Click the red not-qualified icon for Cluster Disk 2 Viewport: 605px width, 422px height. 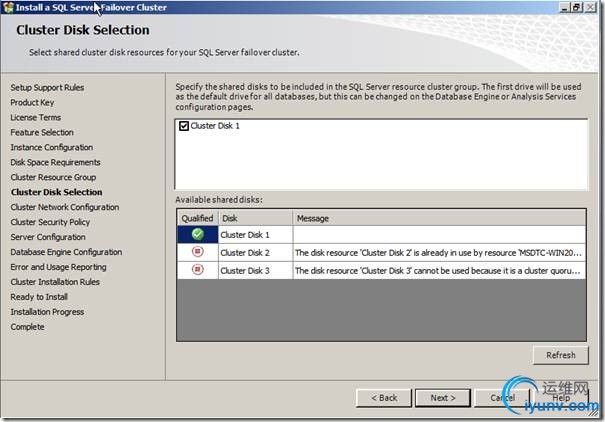(198, 252)
